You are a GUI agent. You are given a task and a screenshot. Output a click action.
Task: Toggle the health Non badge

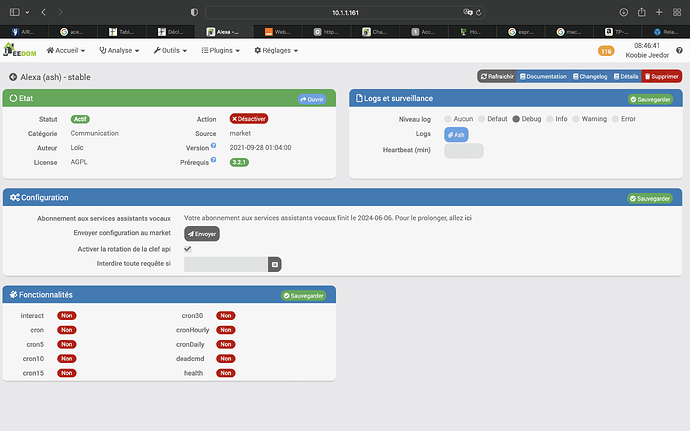click(x=226, y=373)
